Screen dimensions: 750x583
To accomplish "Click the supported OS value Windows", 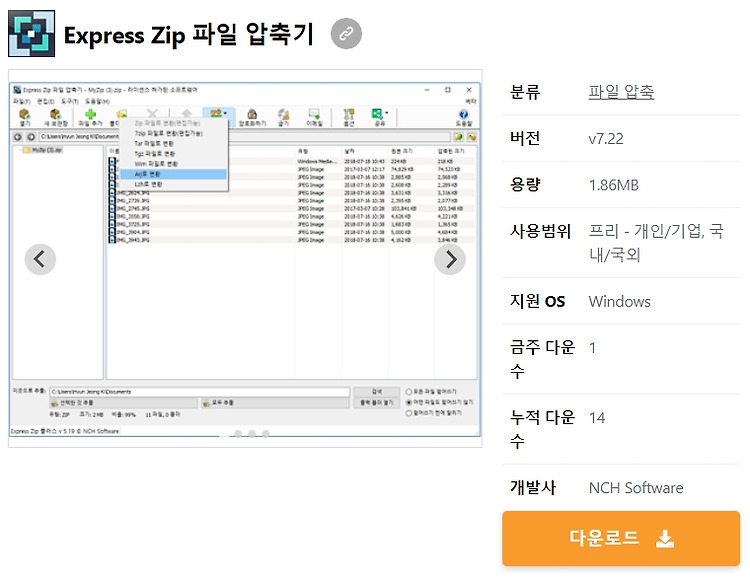I will click(619, 302).
